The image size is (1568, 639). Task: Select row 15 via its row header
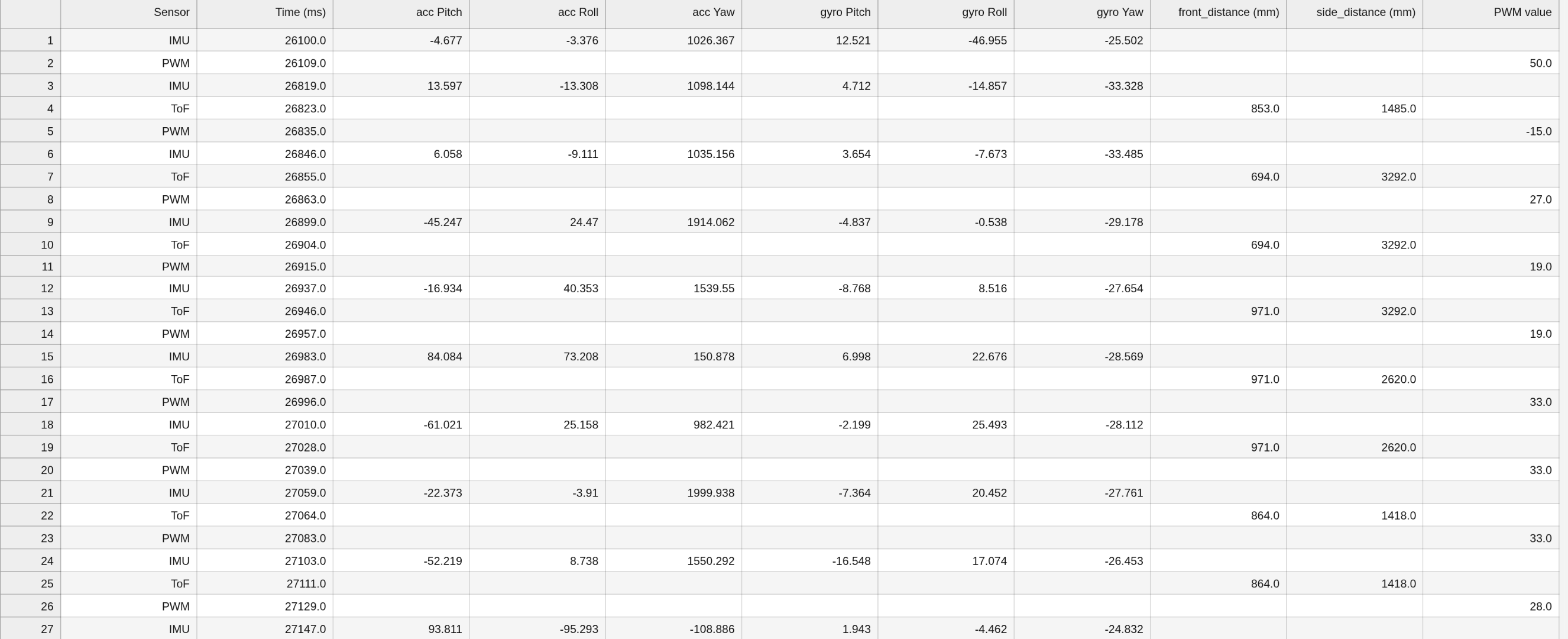click(30, 357)
